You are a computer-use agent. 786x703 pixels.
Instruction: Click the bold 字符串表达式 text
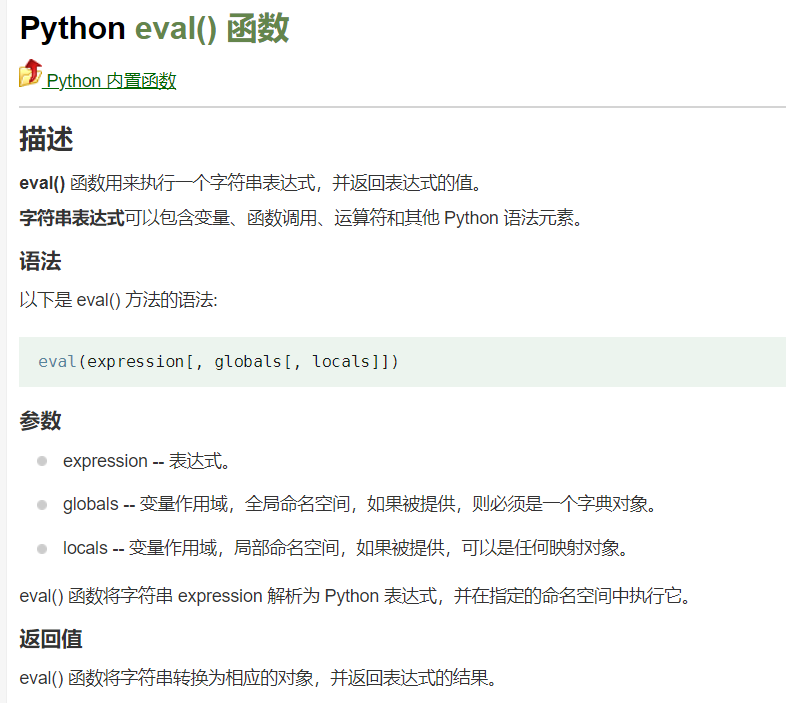pyautogui.click(x=72, y=217)
